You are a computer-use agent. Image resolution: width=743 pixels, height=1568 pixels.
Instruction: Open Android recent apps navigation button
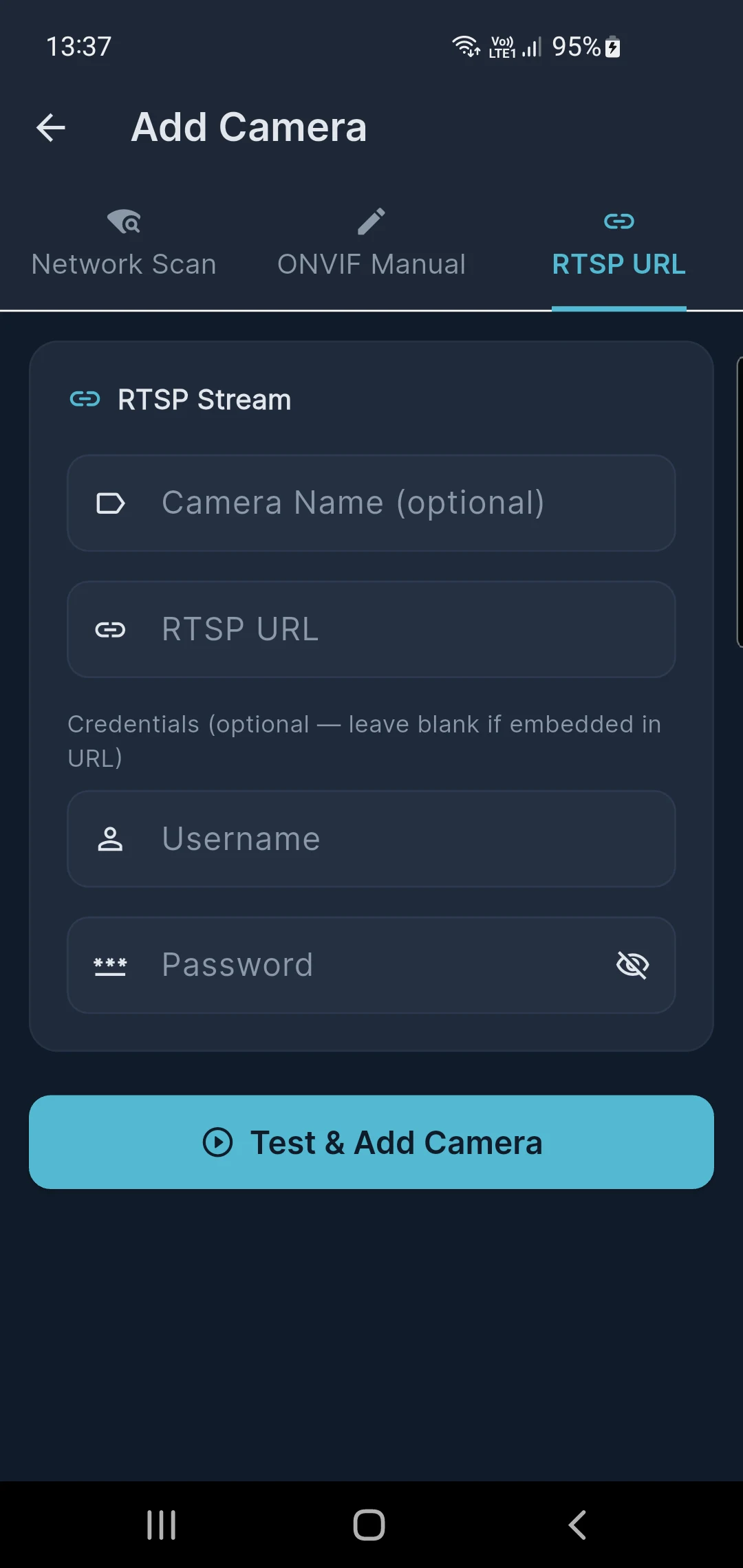coord(162,1525)
